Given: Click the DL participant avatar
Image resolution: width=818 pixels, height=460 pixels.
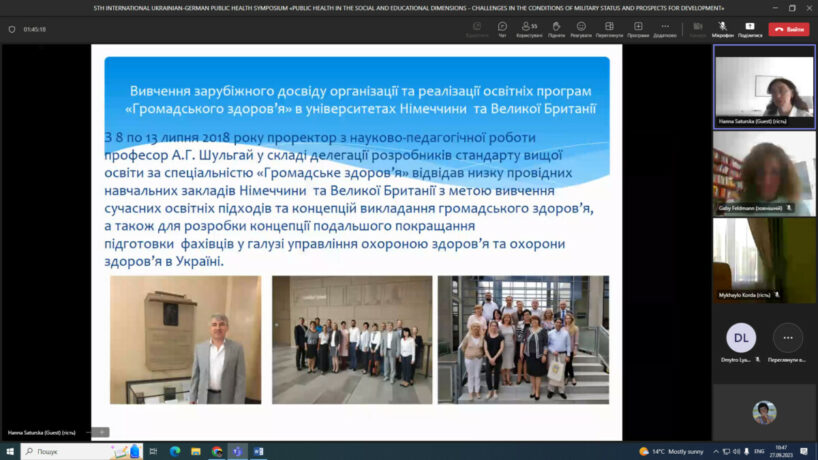Looking at the screenshot, I should pyautogui.click(x=740, y=337).
